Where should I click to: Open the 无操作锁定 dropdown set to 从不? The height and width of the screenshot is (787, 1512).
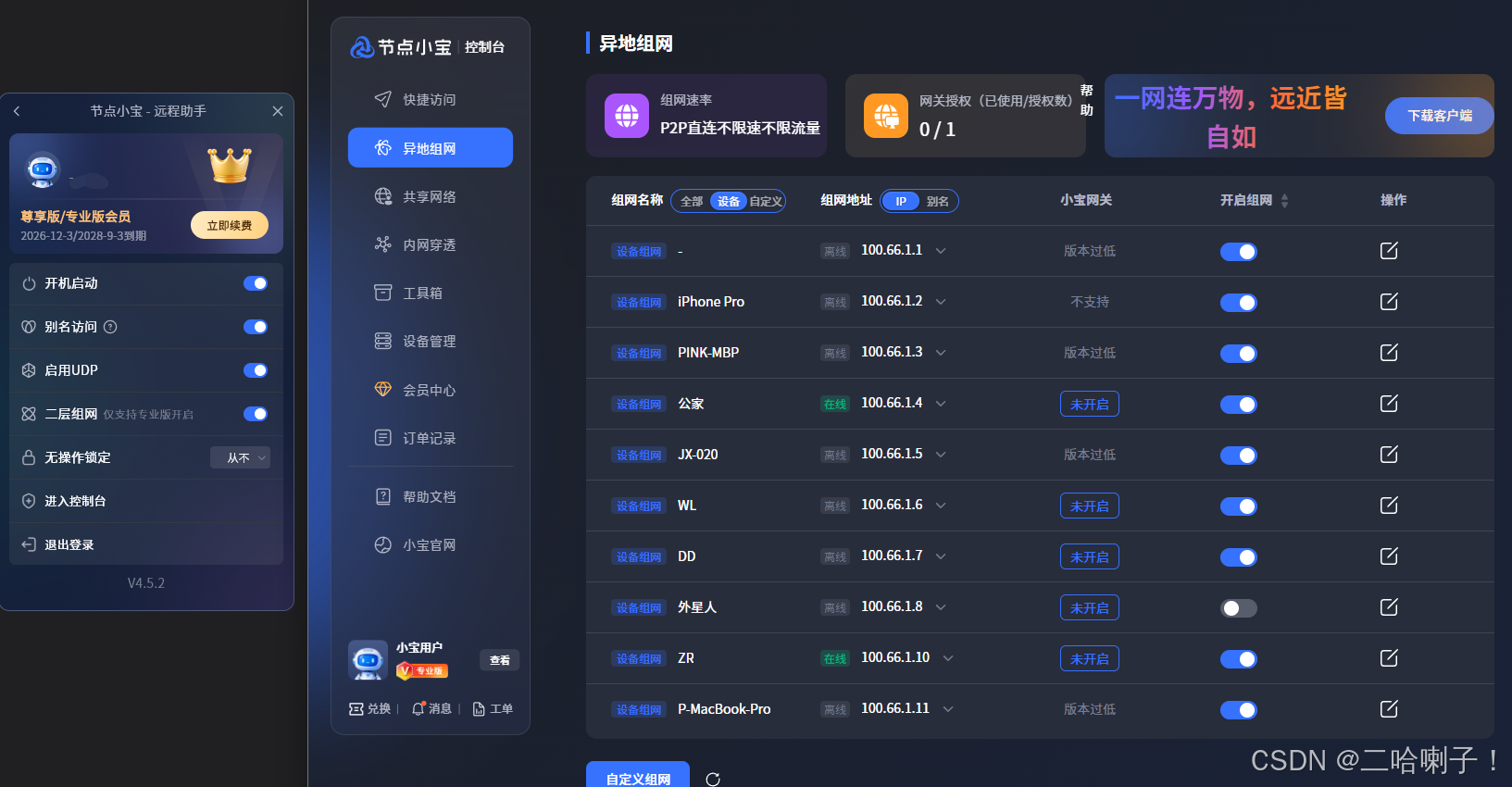click(241, 457)
